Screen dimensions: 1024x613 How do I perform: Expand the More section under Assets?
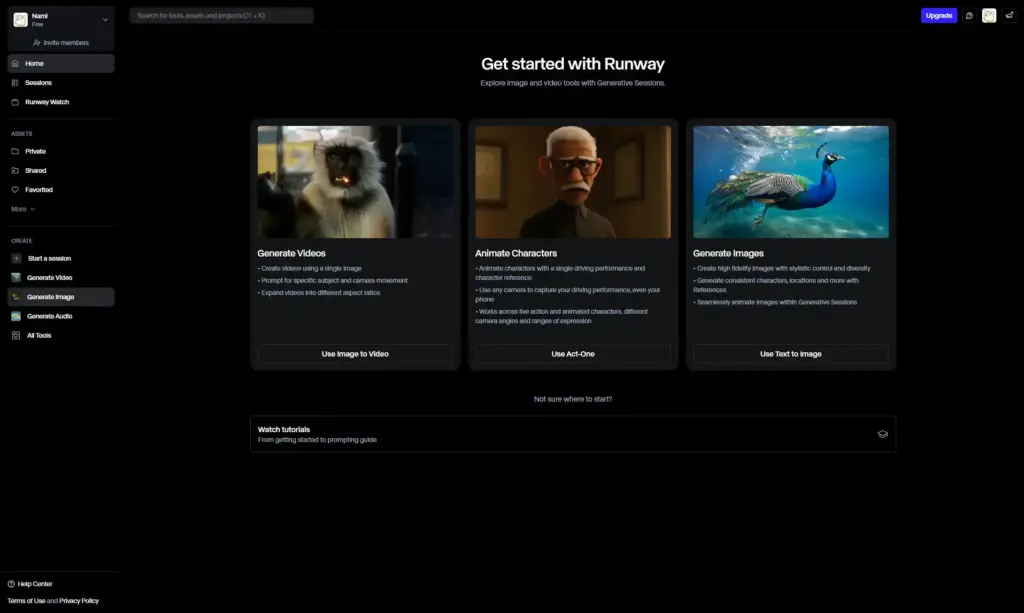pos(23,209)
